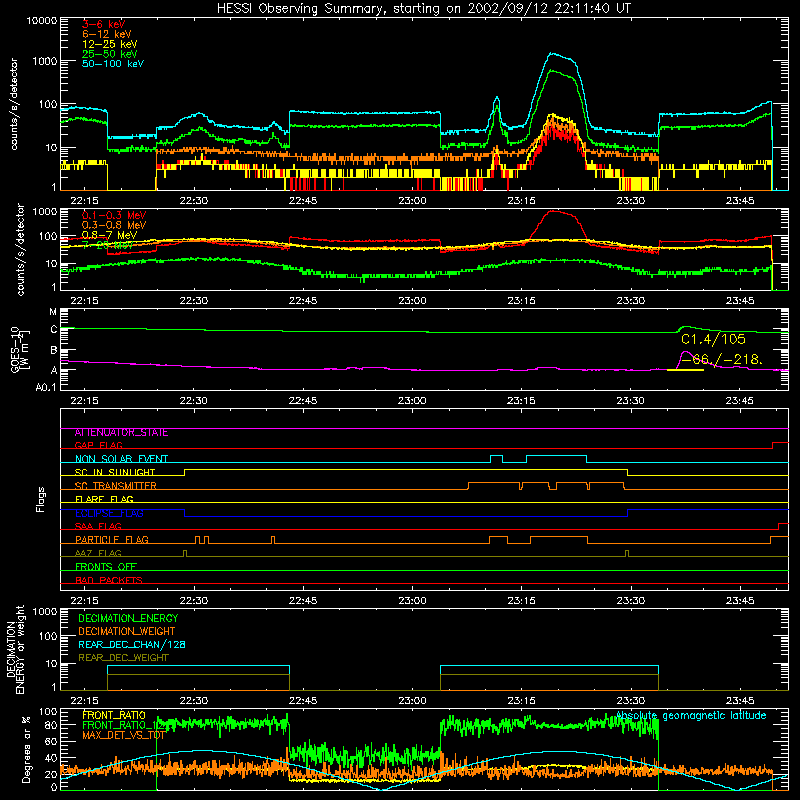Click the MAX_DET_VS_TOT legend label
The width and height of the screenshot is (800, 800).
[123, 735]
